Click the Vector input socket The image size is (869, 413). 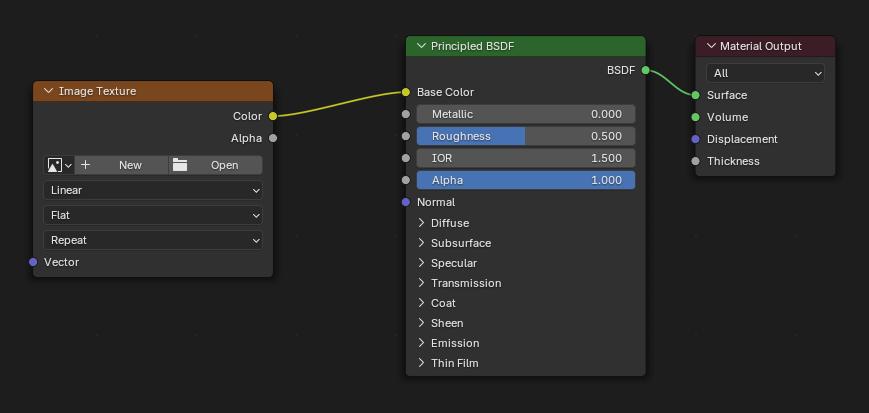(x=33, y=262)
